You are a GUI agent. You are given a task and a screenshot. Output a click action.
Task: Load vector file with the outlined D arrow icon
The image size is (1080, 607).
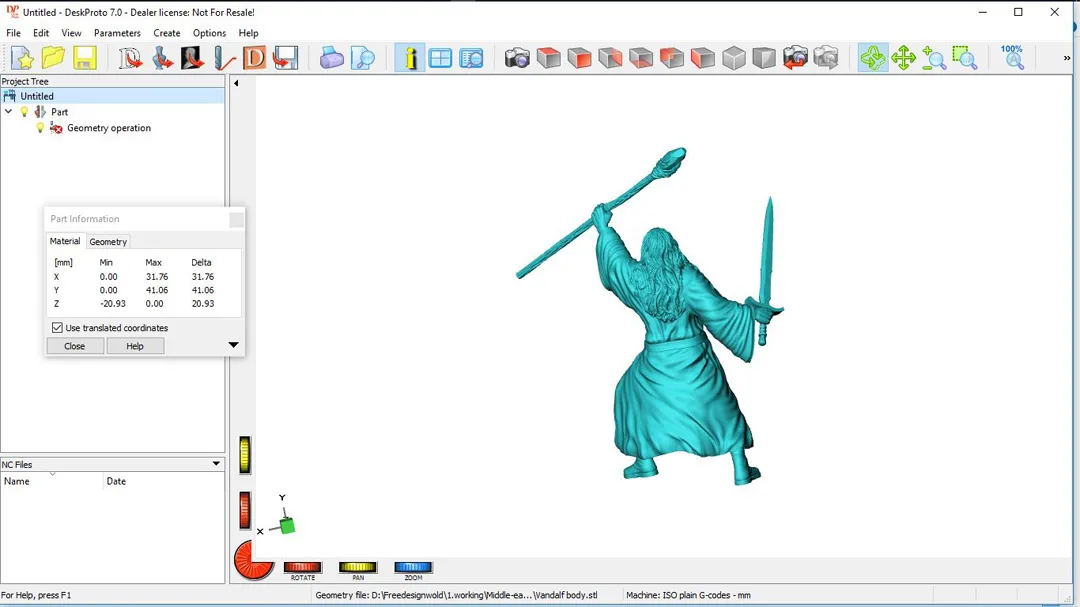(x=129, y=58)
